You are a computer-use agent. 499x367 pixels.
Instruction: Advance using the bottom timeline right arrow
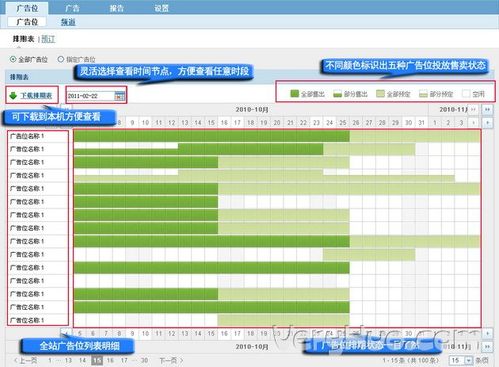[x=487, y=333]
